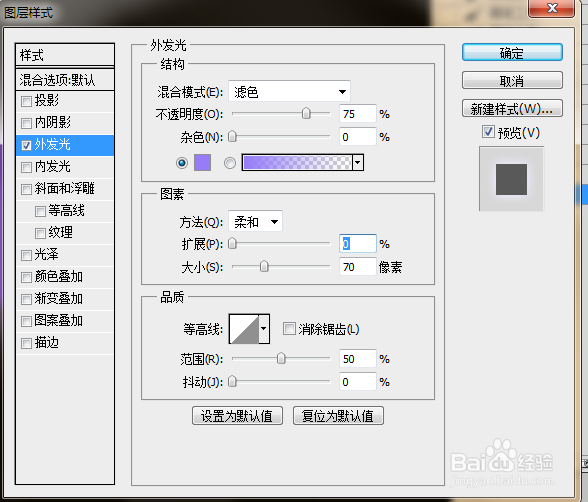This screenshot has width=588, height=502.
Task: Click the opacity value field showing 75
Action: pyautogui.click(x=358, y=114)
